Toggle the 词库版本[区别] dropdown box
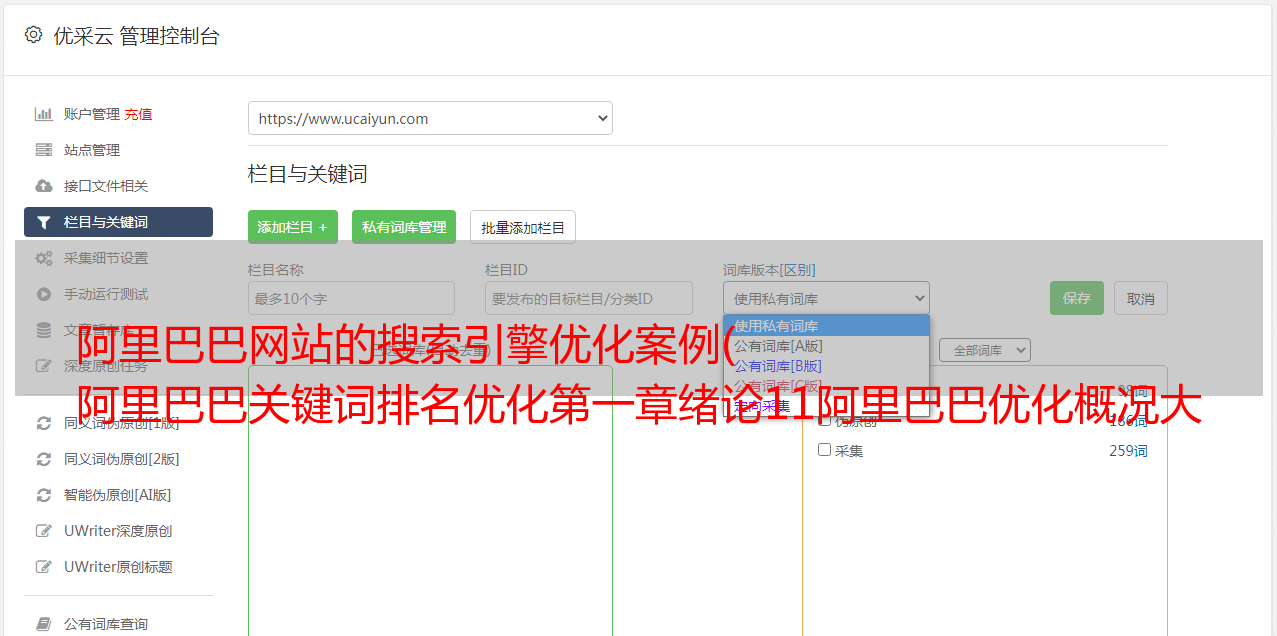Screen dimensions: 1277x636 point(826,298)
